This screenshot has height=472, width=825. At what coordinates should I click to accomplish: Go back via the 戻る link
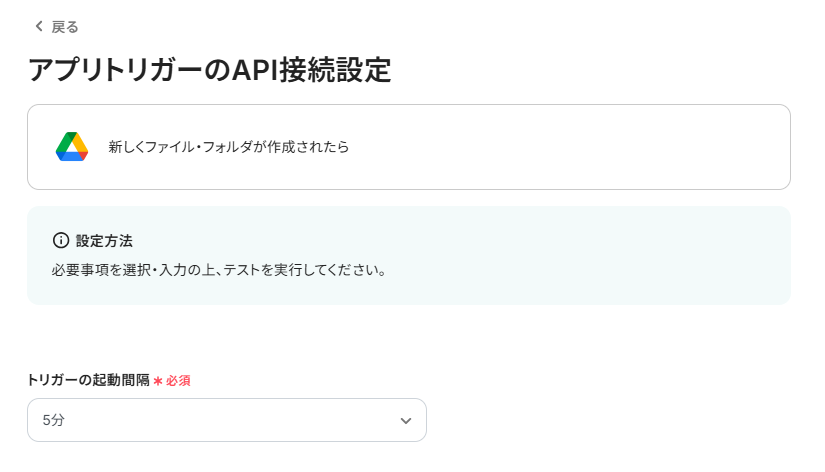65,27
